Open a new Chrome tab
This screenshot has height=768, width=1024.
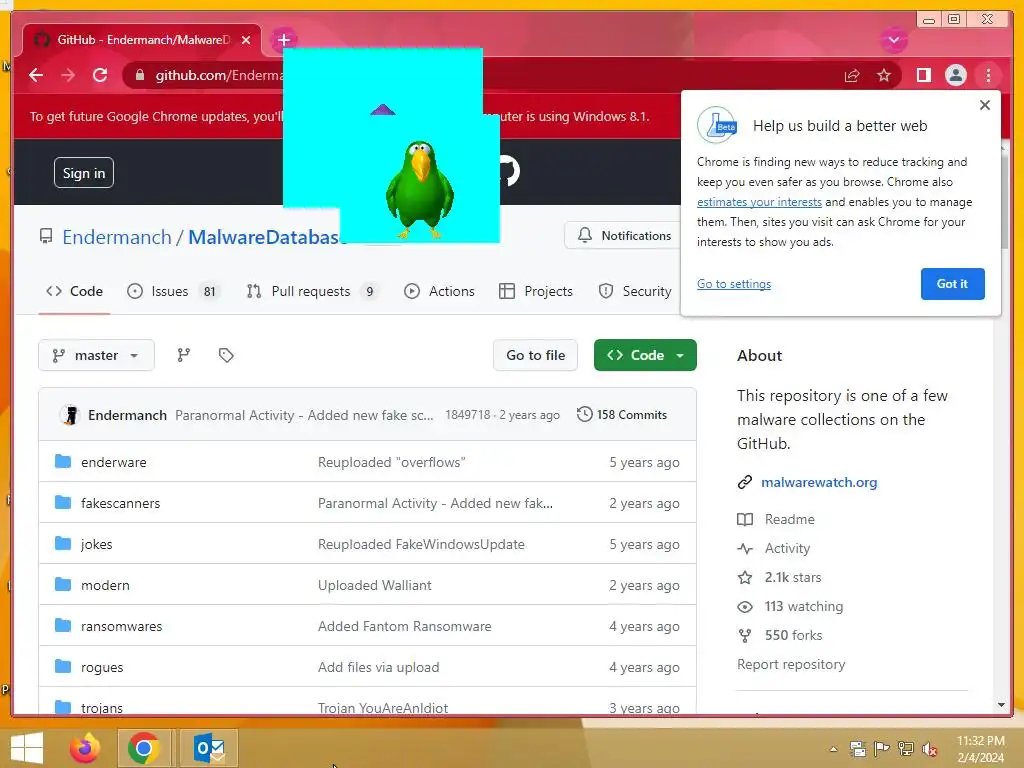[283, 40]
